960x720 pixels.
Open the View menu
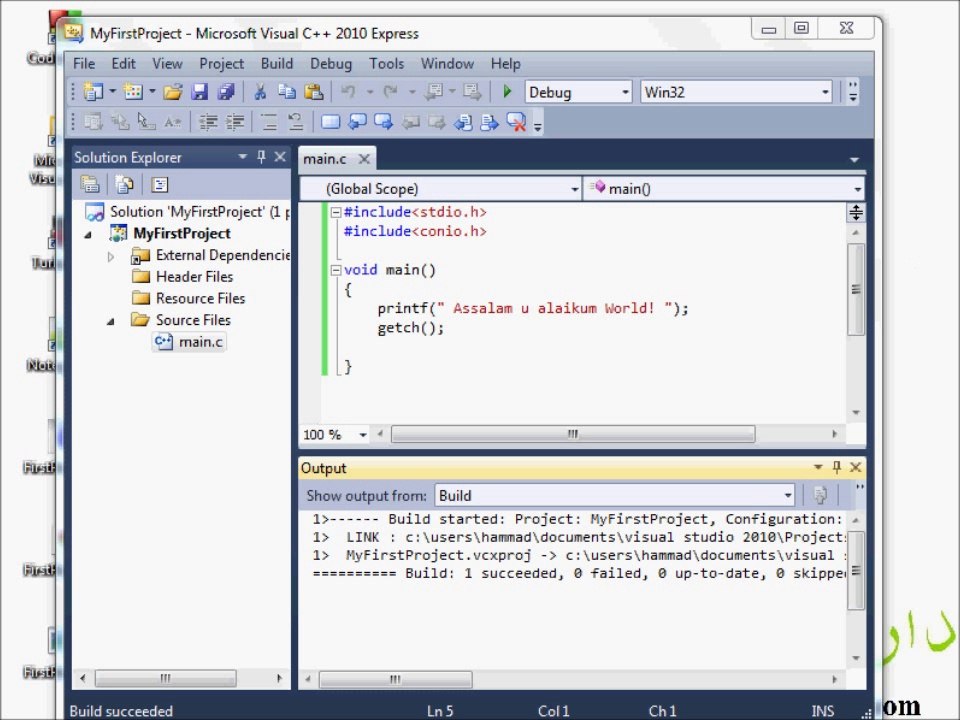(x=167, y=64)
